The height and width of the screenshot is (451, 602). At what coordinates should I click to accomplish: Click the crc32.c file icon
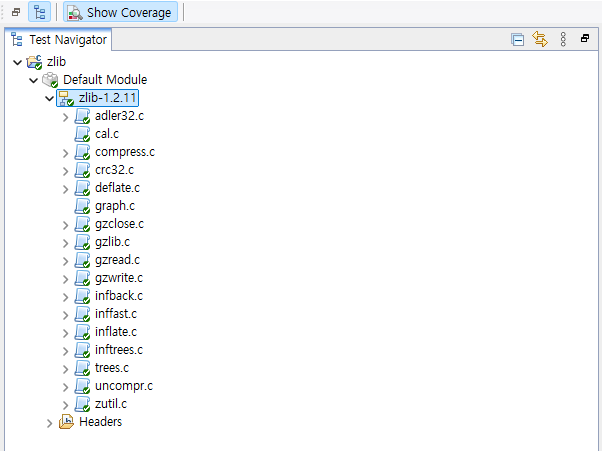[x=83, y=170]
